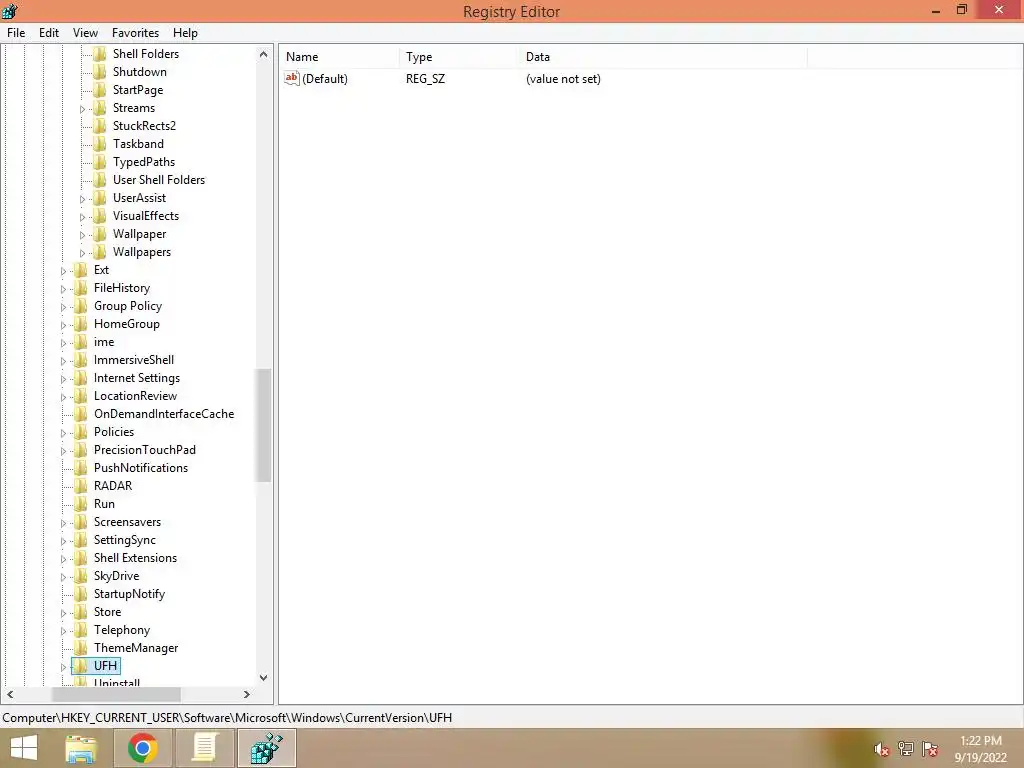Expand the Wallpaper key
Viewport: 1024px width, 768px height.
[x=82, y=234]
